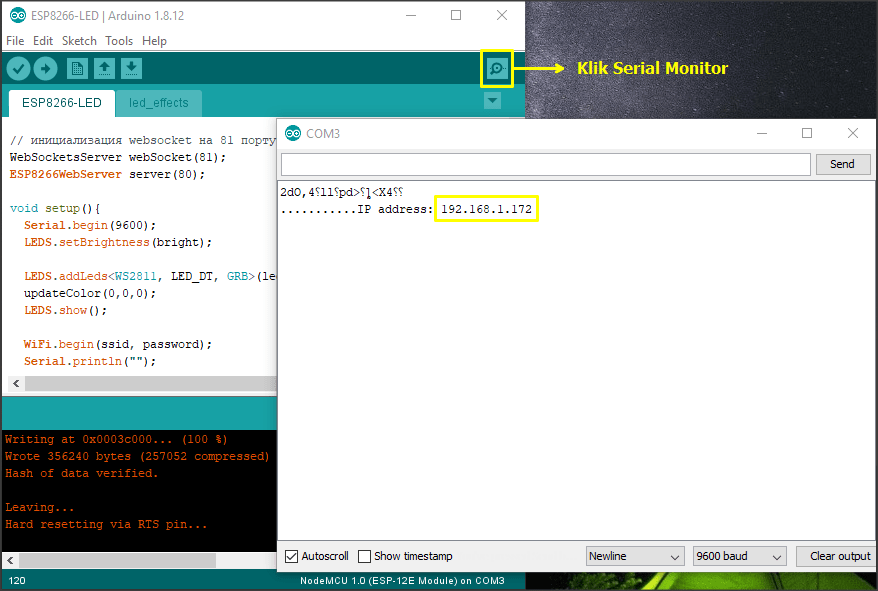Click the ESP8266WebServer server(80); line
Viewport: 878px width, 591px height.
point(107,174)
